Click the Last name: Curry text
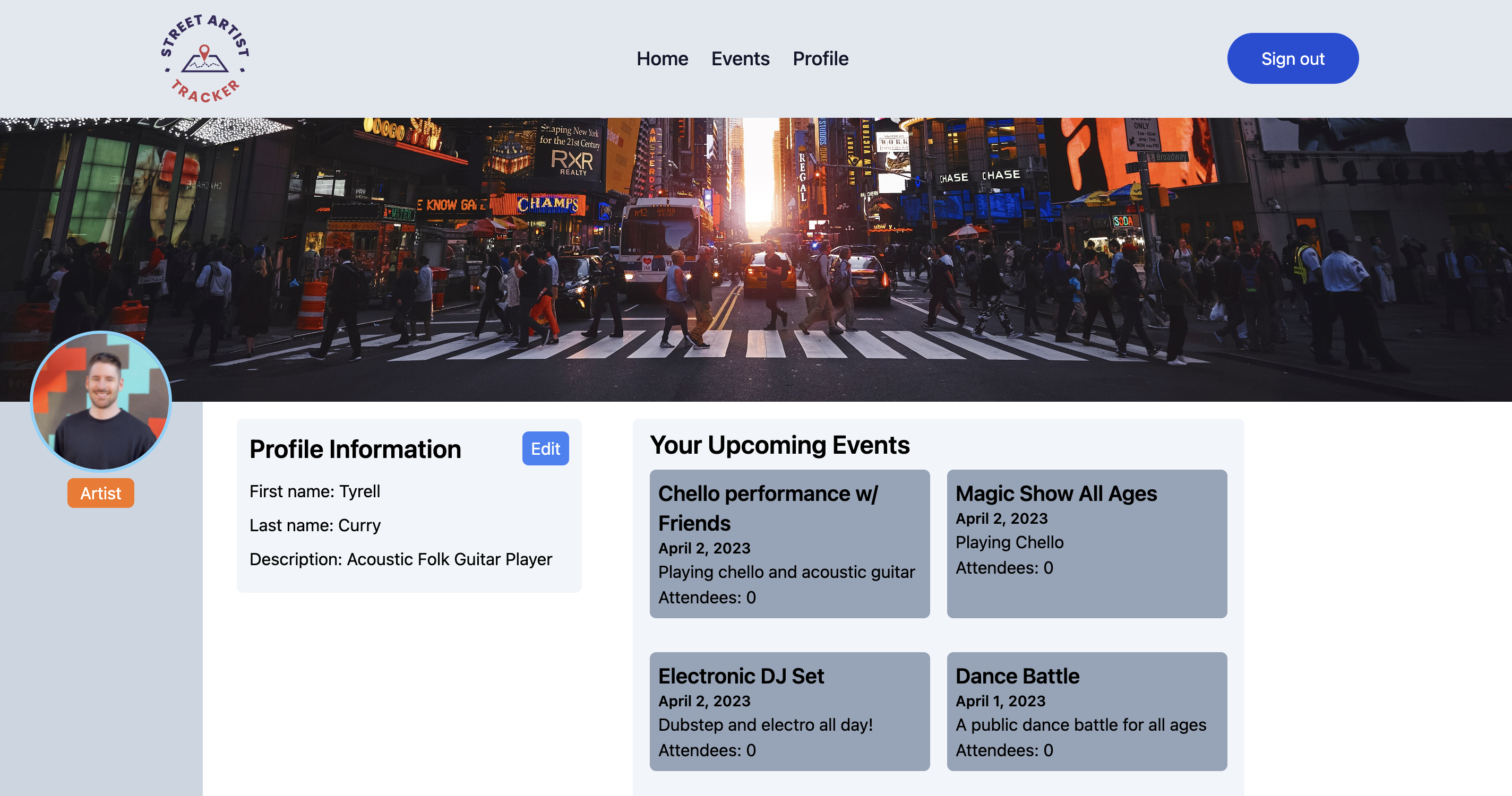Screen dimensions: 1512x796 coord(315,525)
